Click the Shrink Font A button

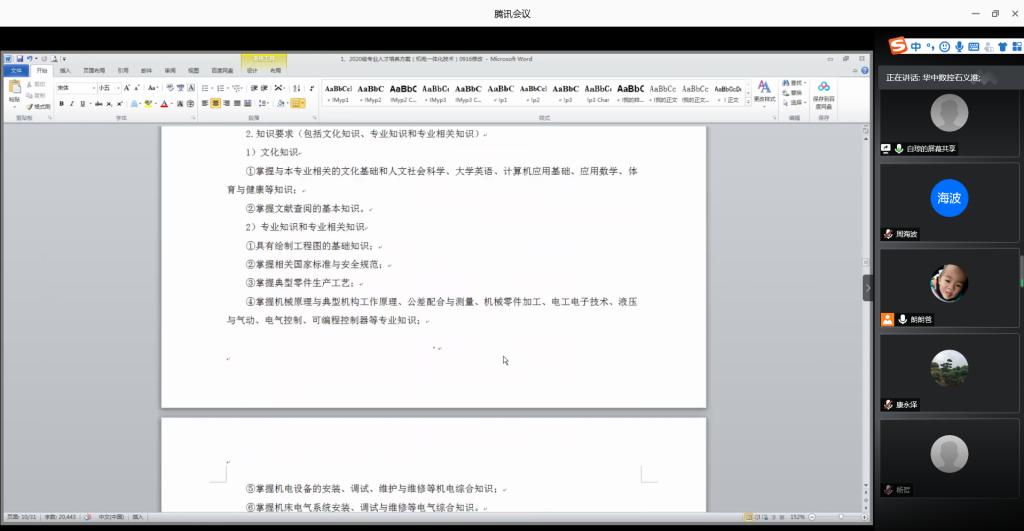pos(137,88)
